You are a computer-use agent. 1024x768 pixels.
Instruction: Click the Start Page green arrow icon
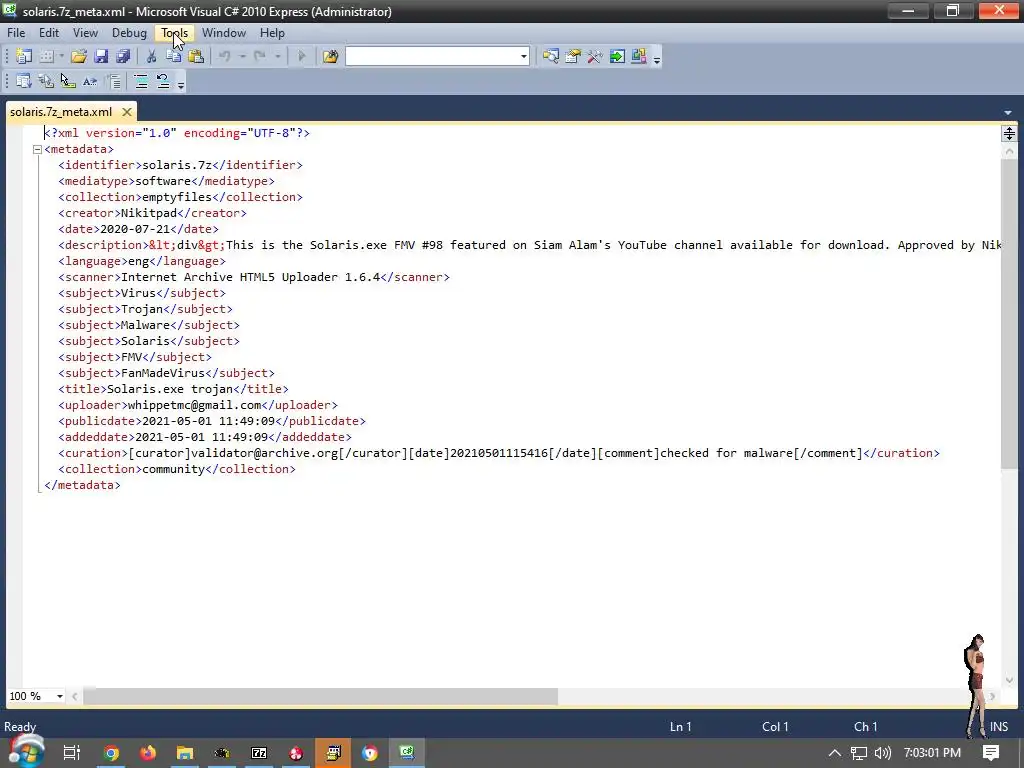pos(617,57)
